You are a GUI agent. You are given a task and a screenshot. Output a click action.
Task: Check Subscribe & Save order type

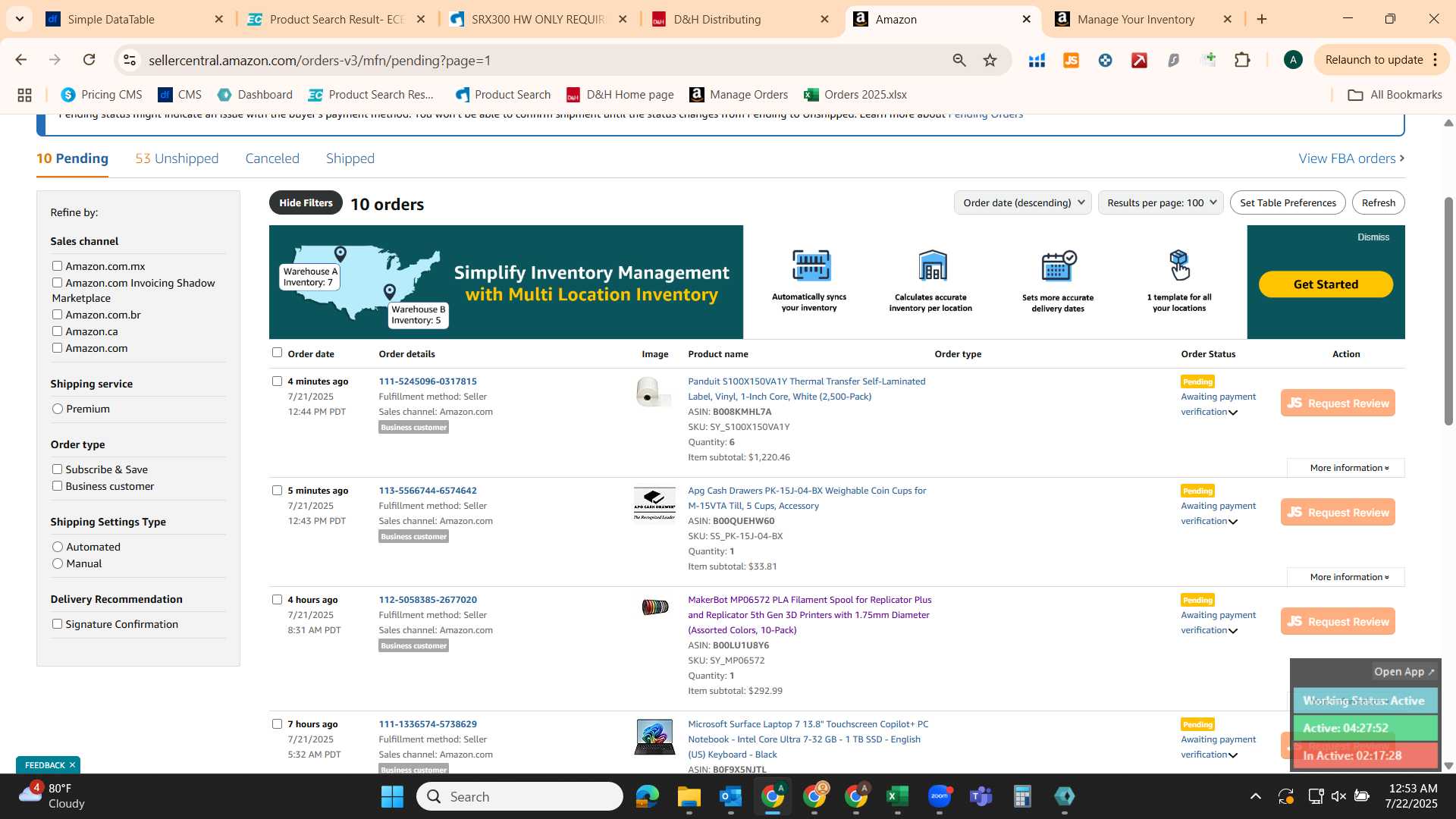point(57,469)
